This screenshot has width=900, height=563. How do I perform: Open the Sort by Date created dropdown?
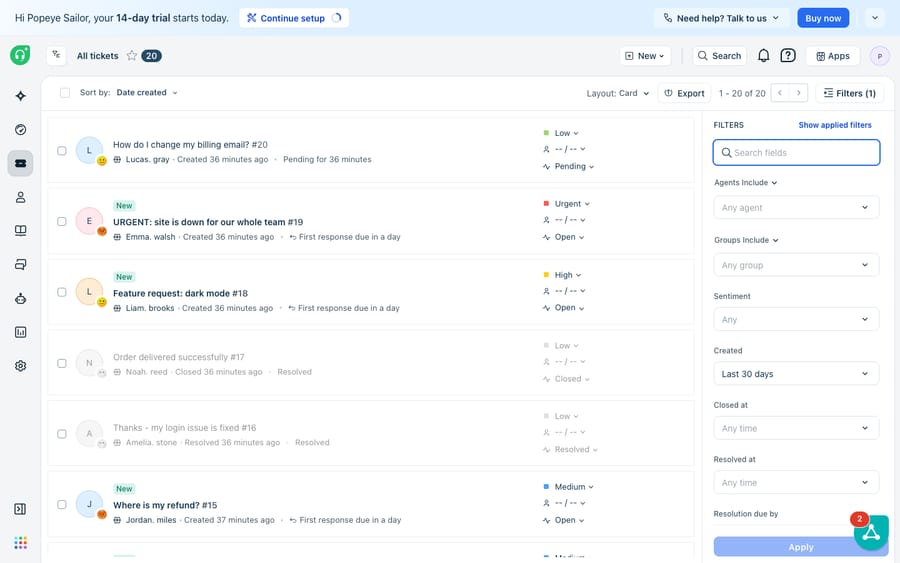tap(147, 92)
